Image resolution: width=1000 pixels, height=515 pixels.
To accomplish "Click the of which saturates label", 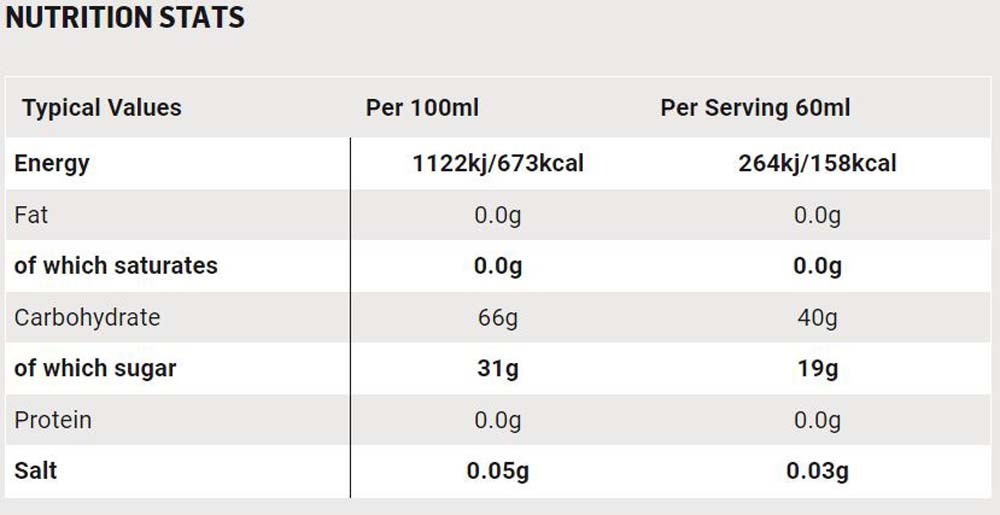I will (x=116, y=266).
